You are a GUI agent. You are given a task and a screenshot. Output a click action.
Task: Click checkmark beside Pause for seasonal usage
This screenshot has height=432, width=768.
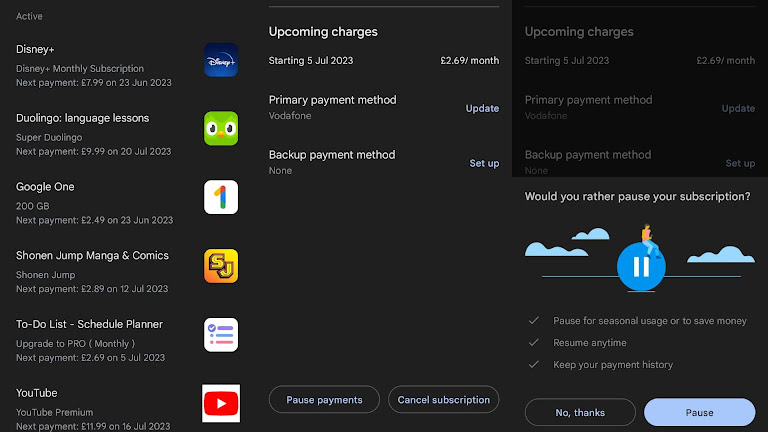point(533,321)
